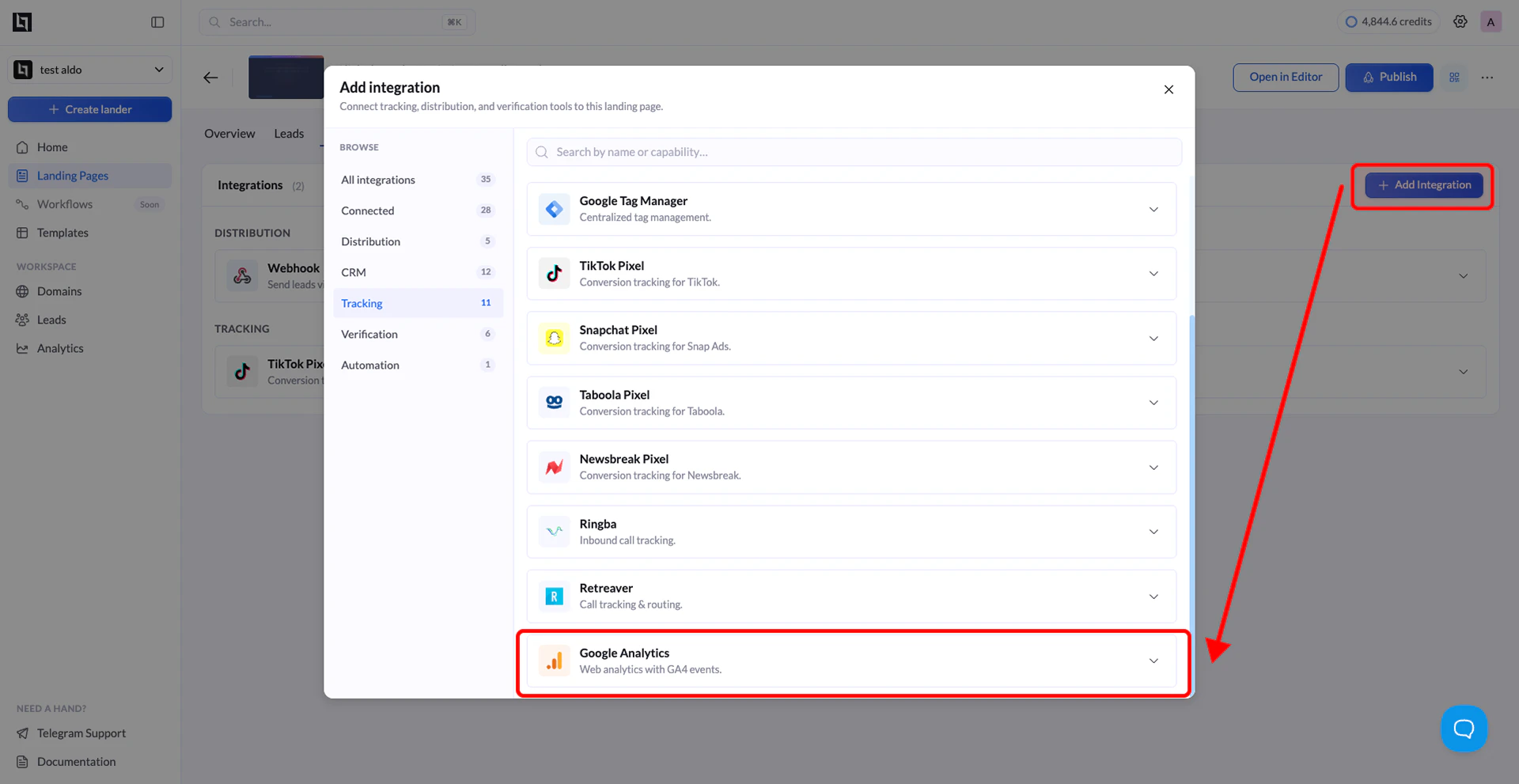Viewport: 1519px width, 784px height.
Task: Click the Taboola Pixel logo icon
Action: 555,403
